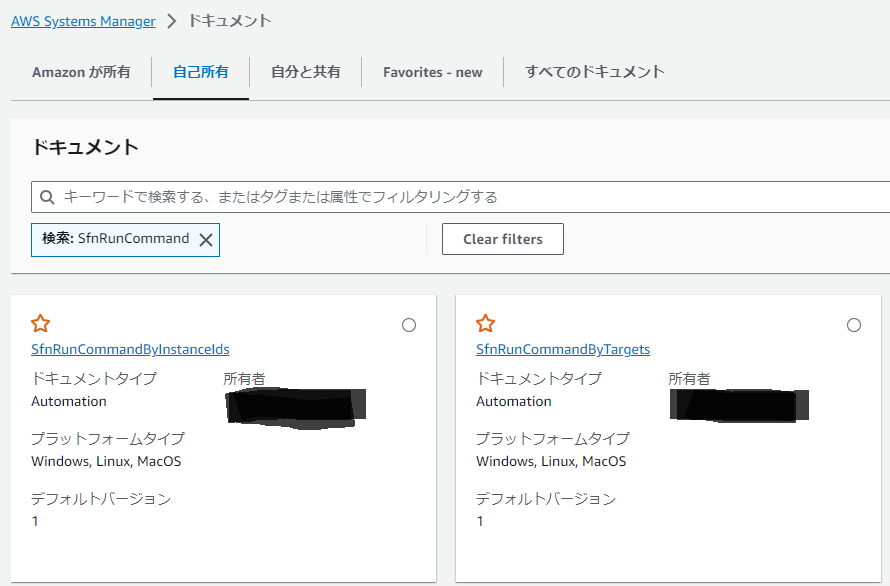This screenshot has width=890, height=586.
Task: Click the ドキュメント breadcrumb text
Action: (229, 21)
